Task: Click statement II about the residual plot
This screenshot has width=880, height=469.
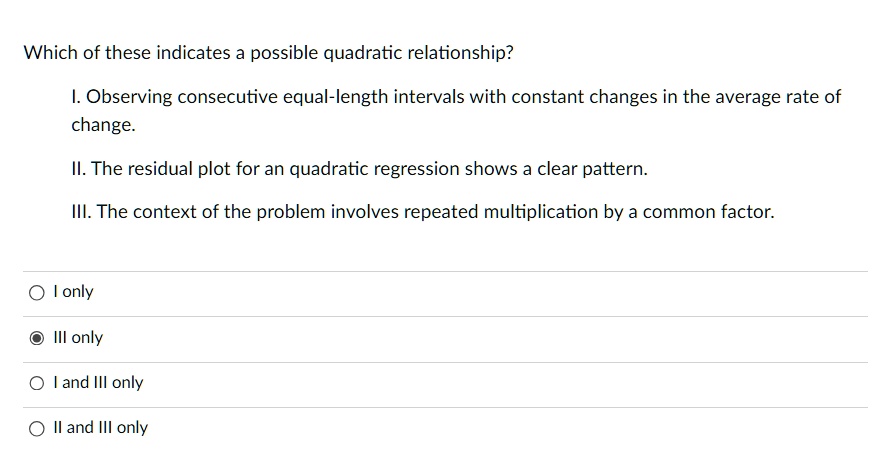Action: 359,169
